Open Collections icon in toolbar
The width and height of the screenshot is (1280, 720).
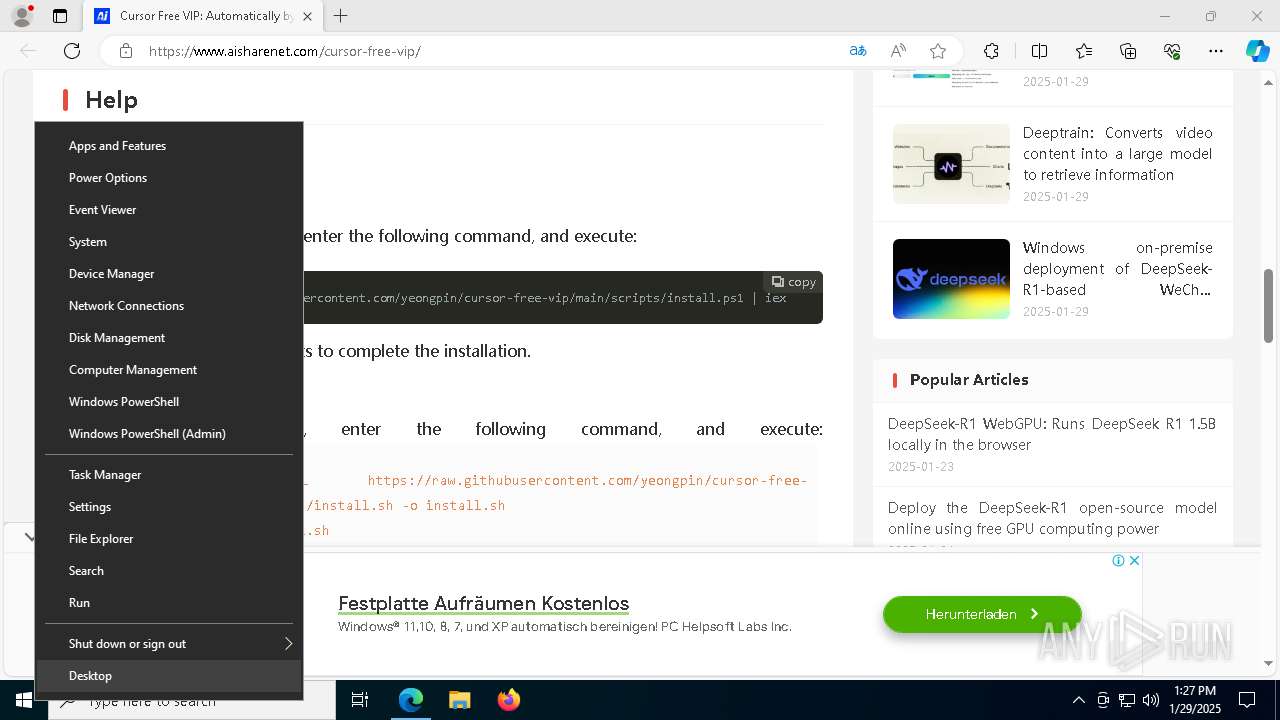click(1128, 51)
